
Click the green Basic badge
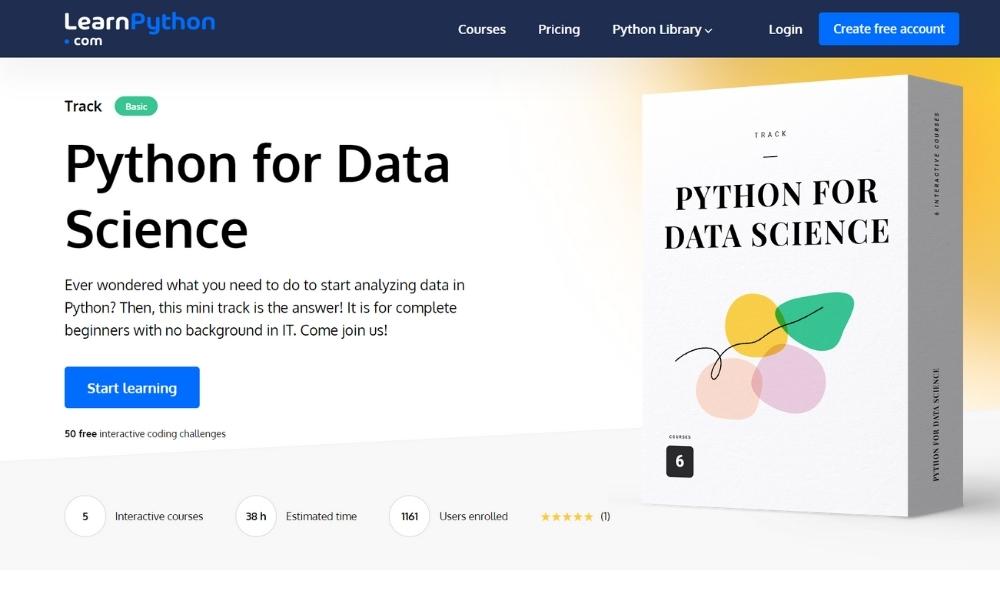point(136,106)
